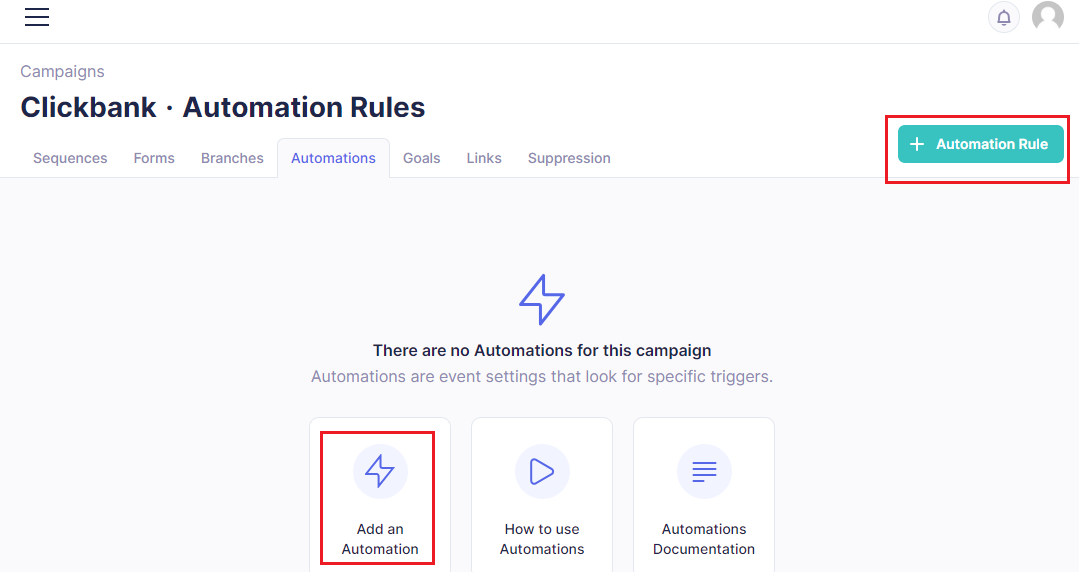Click the large lightning bolt above the empty-state text
The height and width of the screenshot is (573, 1079).
pos(542,299)
